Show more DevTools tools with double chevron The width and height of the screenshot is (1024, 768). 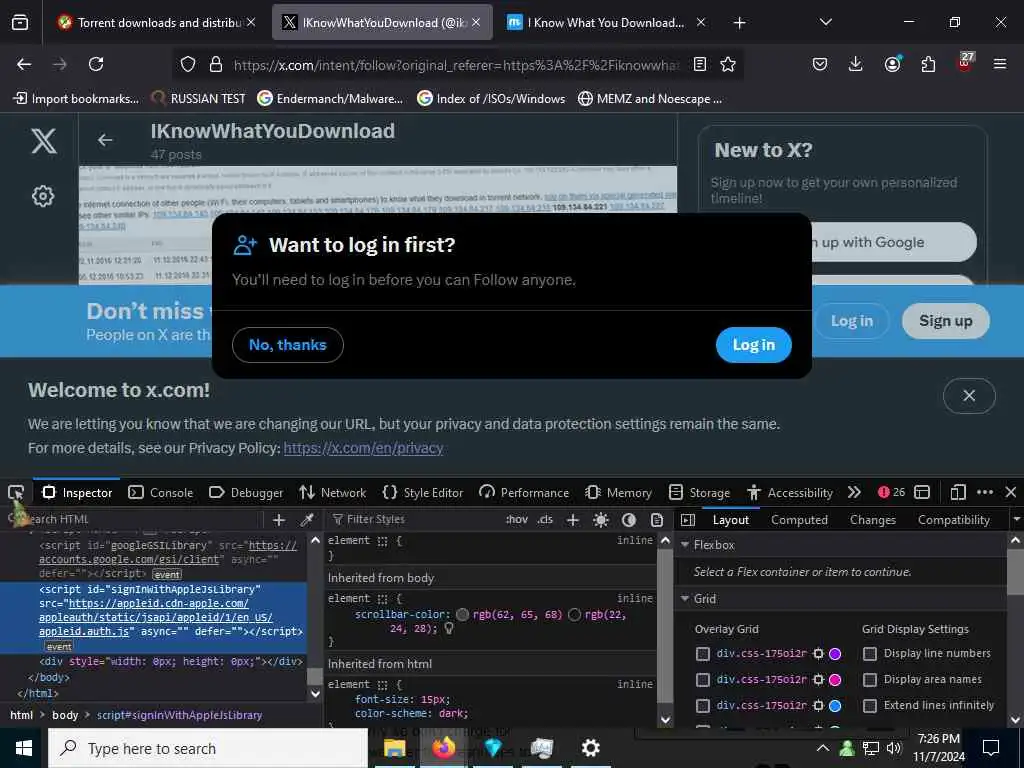pos(854,492)
